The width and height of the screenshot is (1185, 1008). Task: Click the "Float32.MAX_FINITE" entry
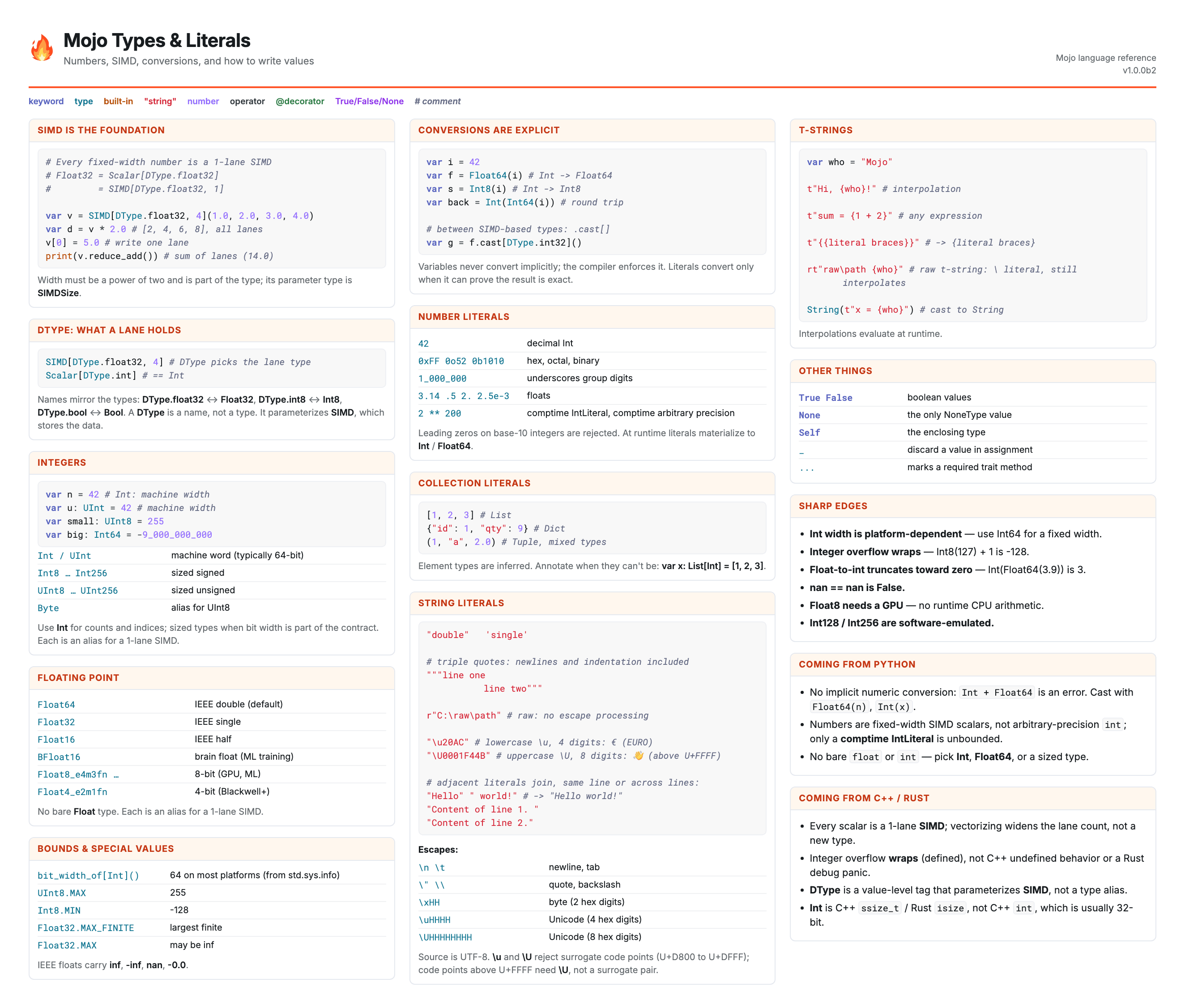(86, 928)
